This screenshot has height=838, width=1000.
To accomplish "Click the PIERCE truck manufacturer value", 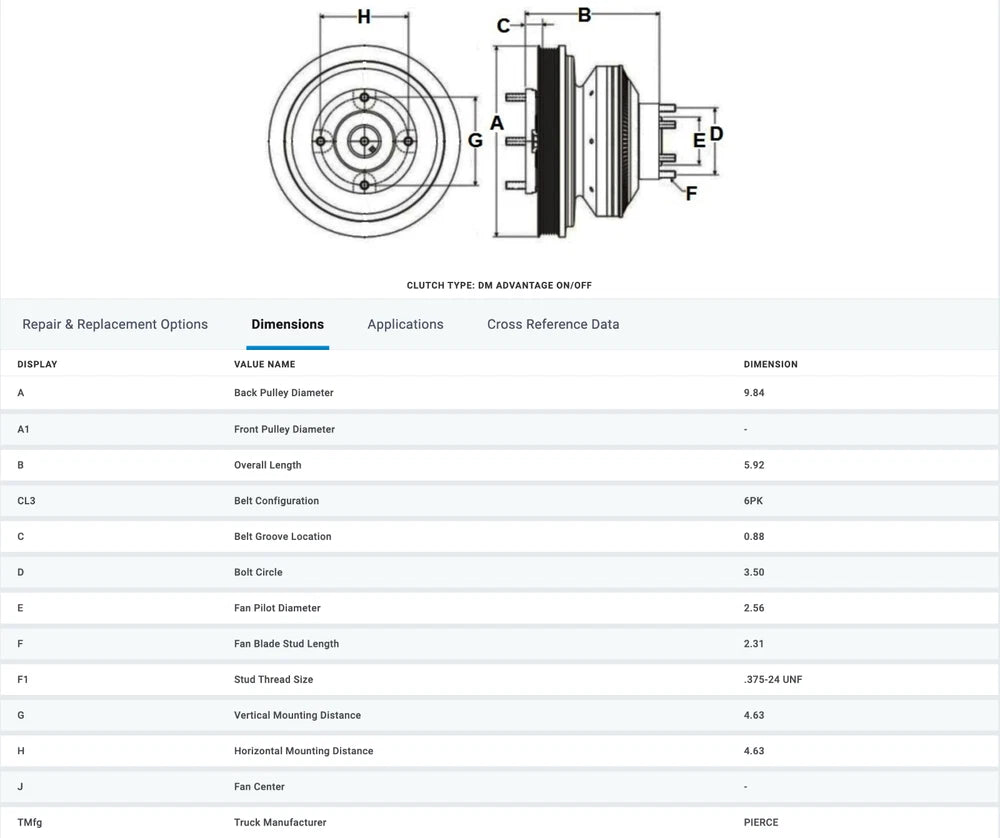I will pos(761,823).
